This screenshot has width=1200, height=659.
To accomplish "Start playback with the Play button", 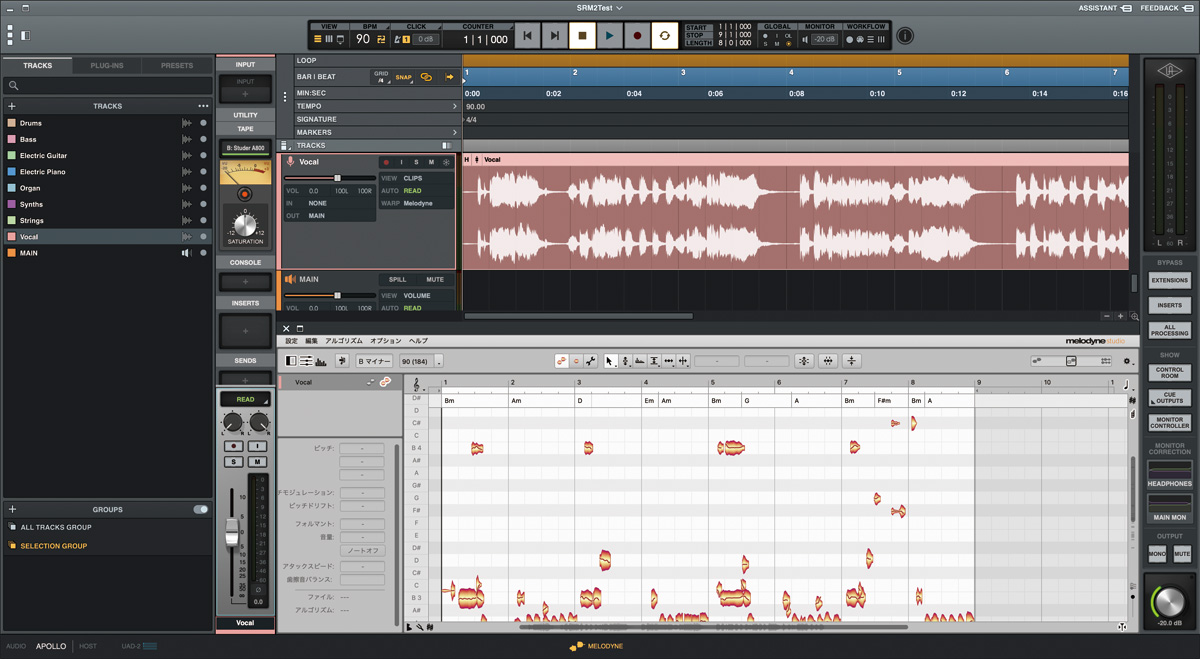I will coord(609,36).
